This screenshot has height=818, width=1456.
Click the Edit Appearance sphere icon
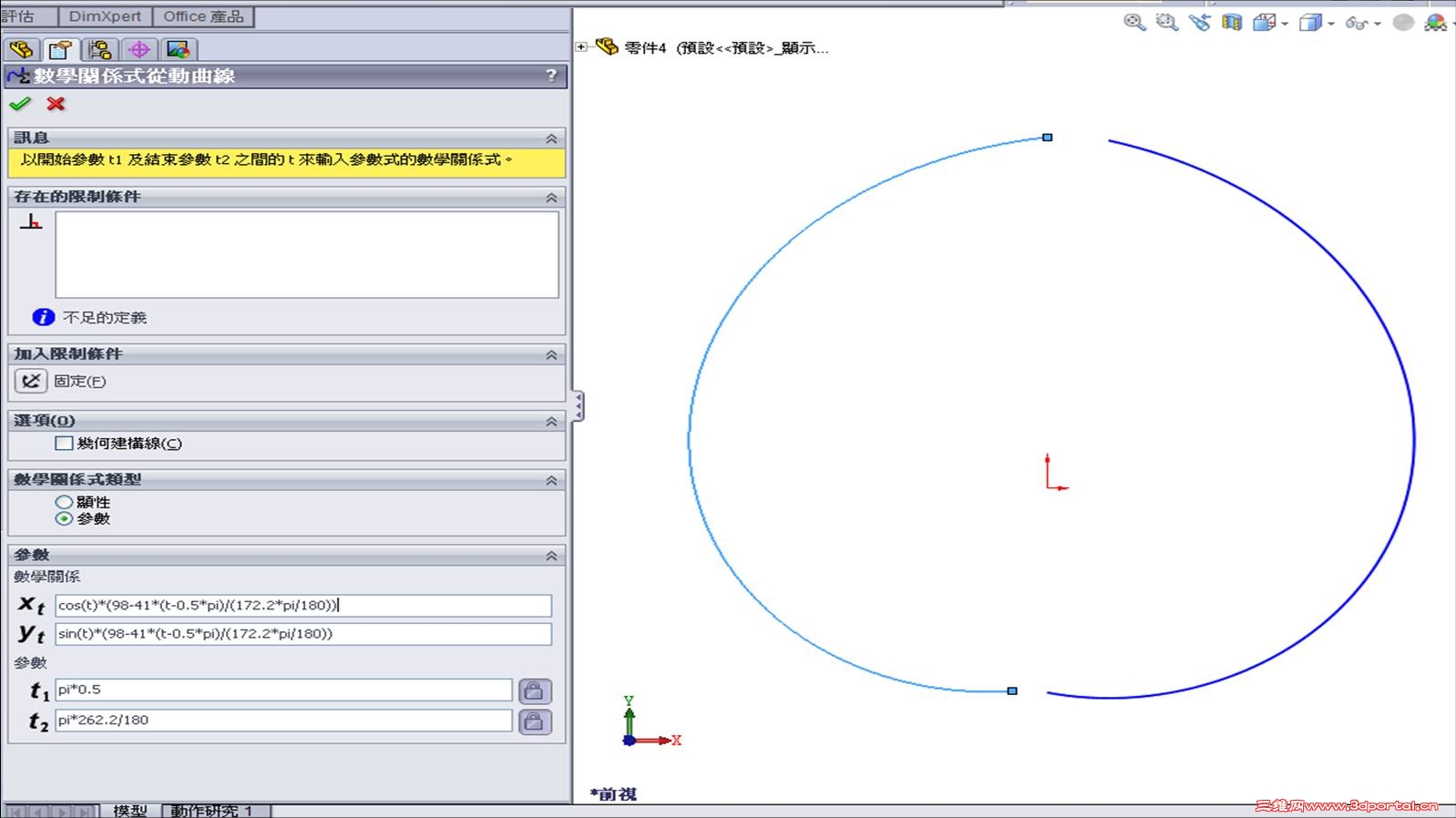point(1403,22)
